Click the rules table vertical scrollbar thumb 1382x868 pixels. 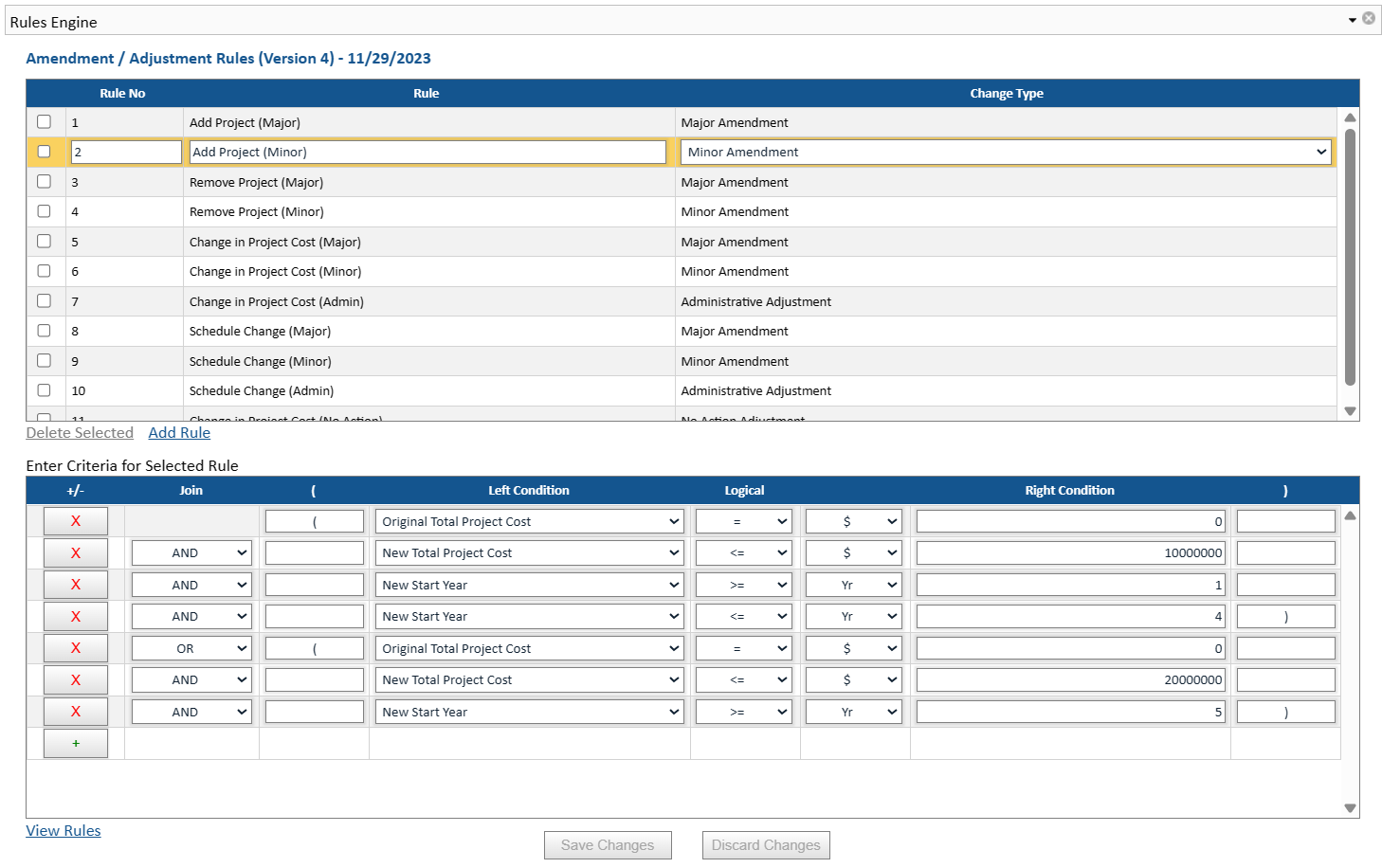point(1350,257)
